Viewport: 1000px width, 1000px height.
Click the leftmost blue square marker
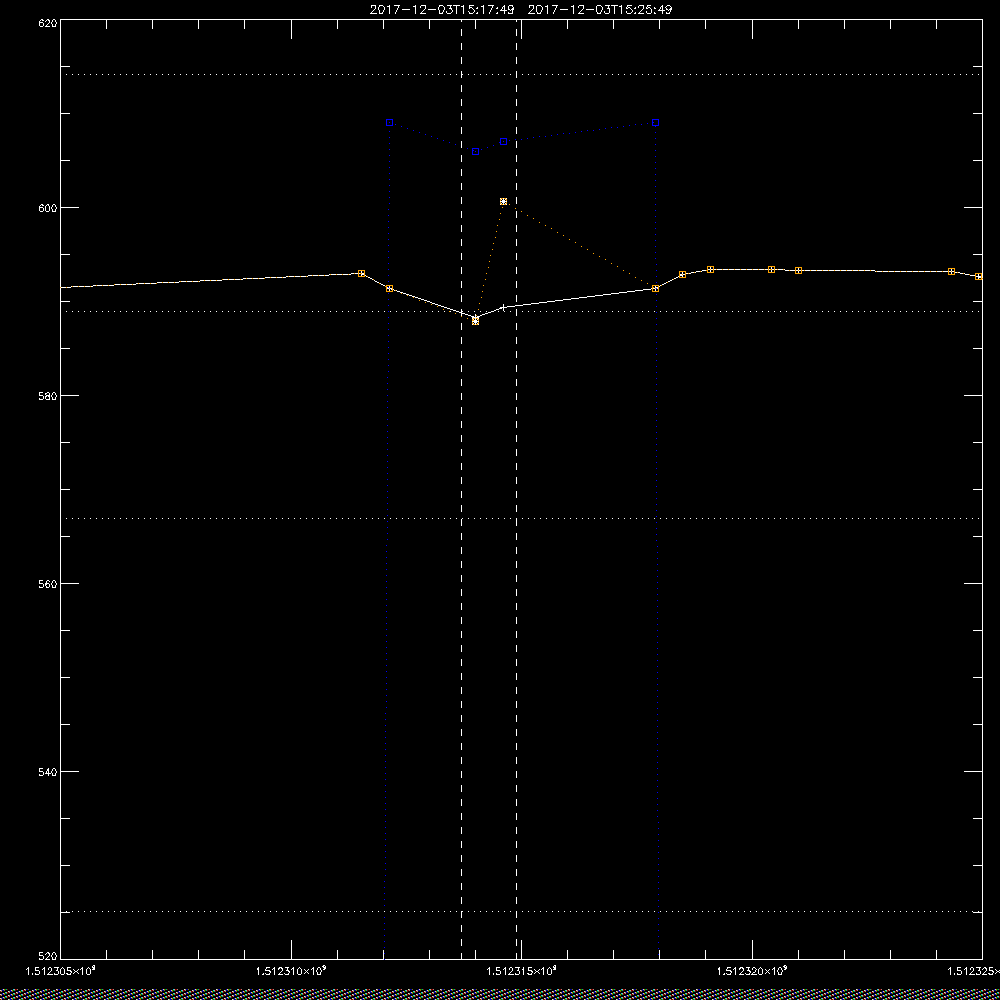390,122
